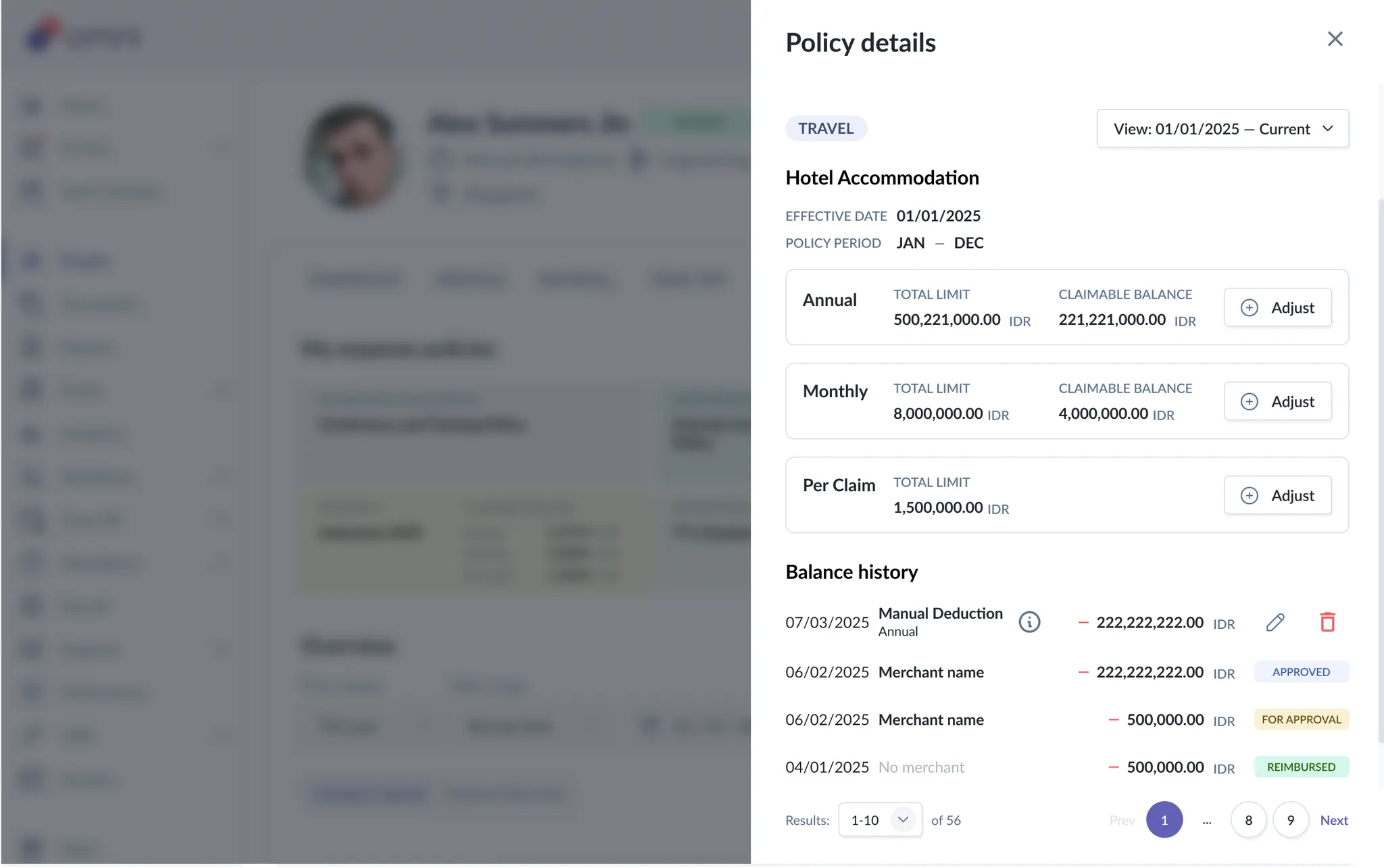Go to page 8 of balance history
This screenshot has height=868, width=1384.
1248,820
